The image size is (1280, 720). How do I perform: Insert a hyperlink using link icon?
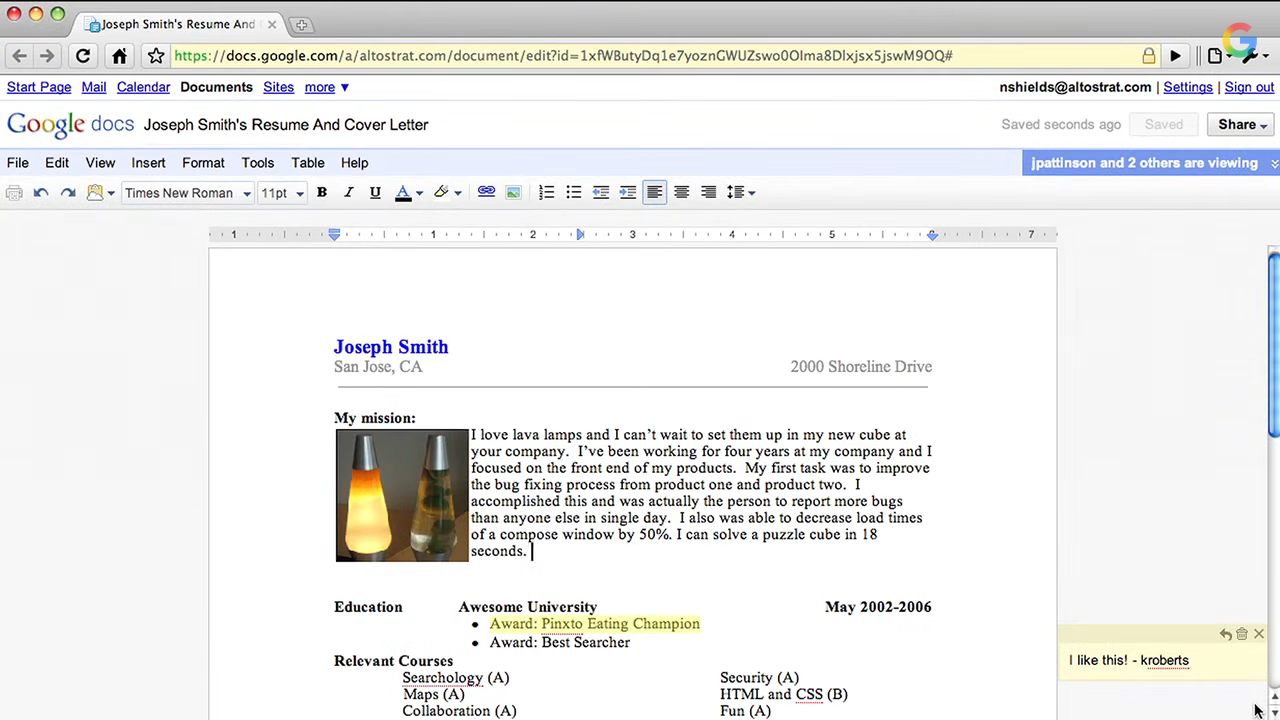pos(486,192)
